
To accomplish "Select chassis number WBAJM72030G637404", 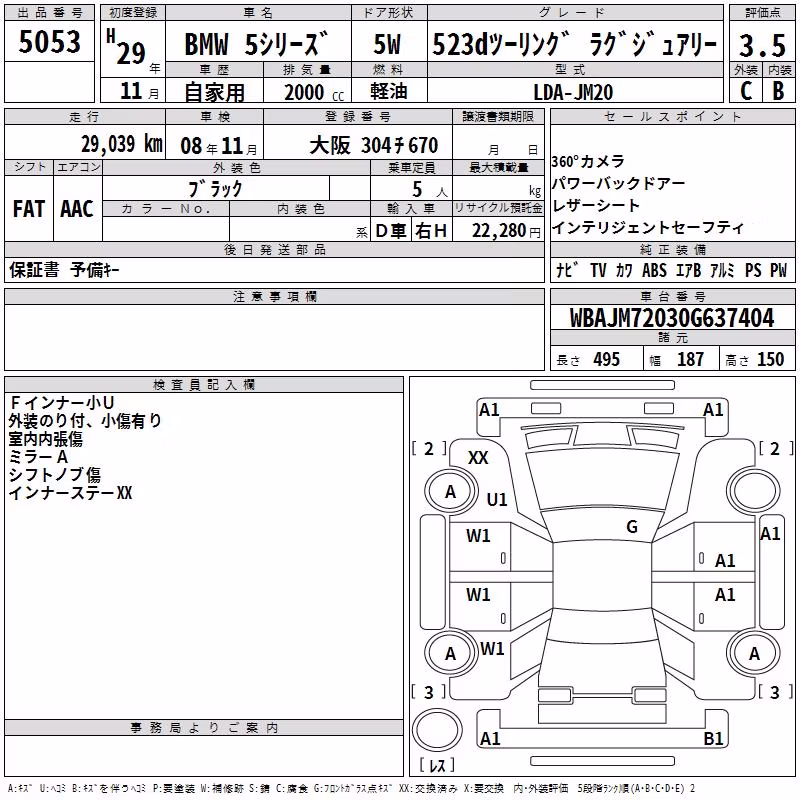I will click(672, 318).
